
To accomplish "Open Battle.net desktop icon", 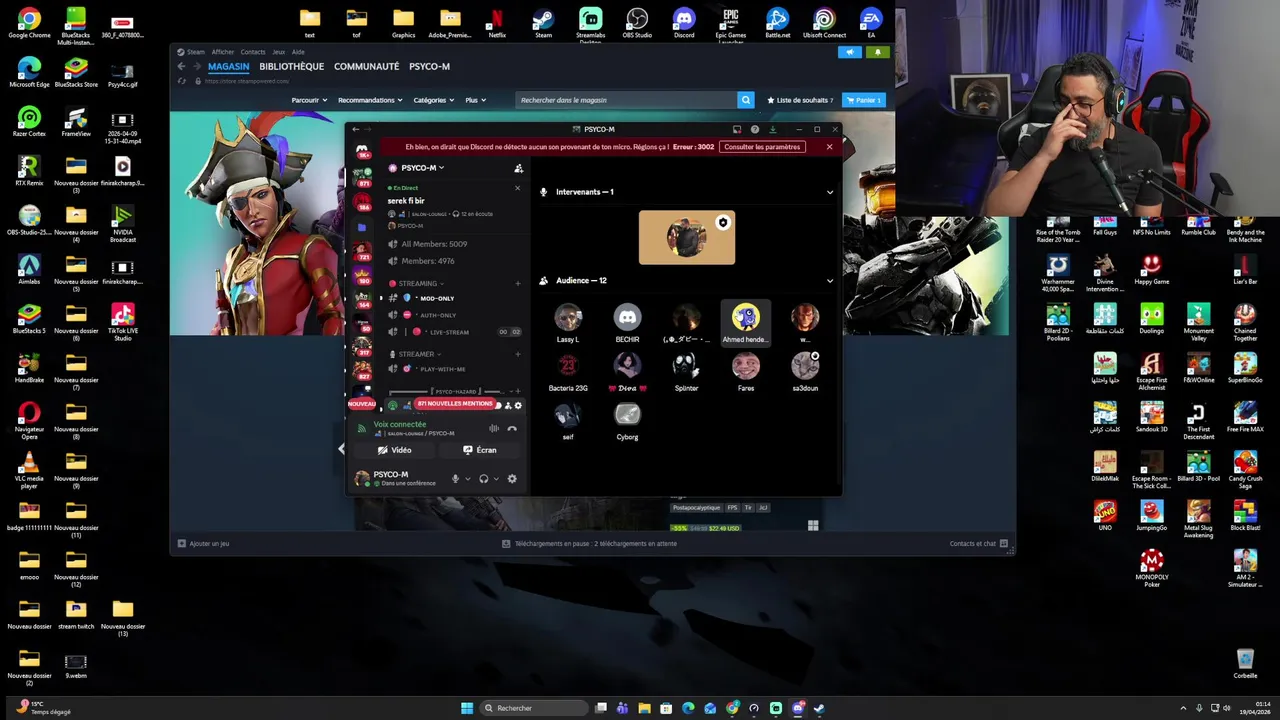I will point(777,24).
